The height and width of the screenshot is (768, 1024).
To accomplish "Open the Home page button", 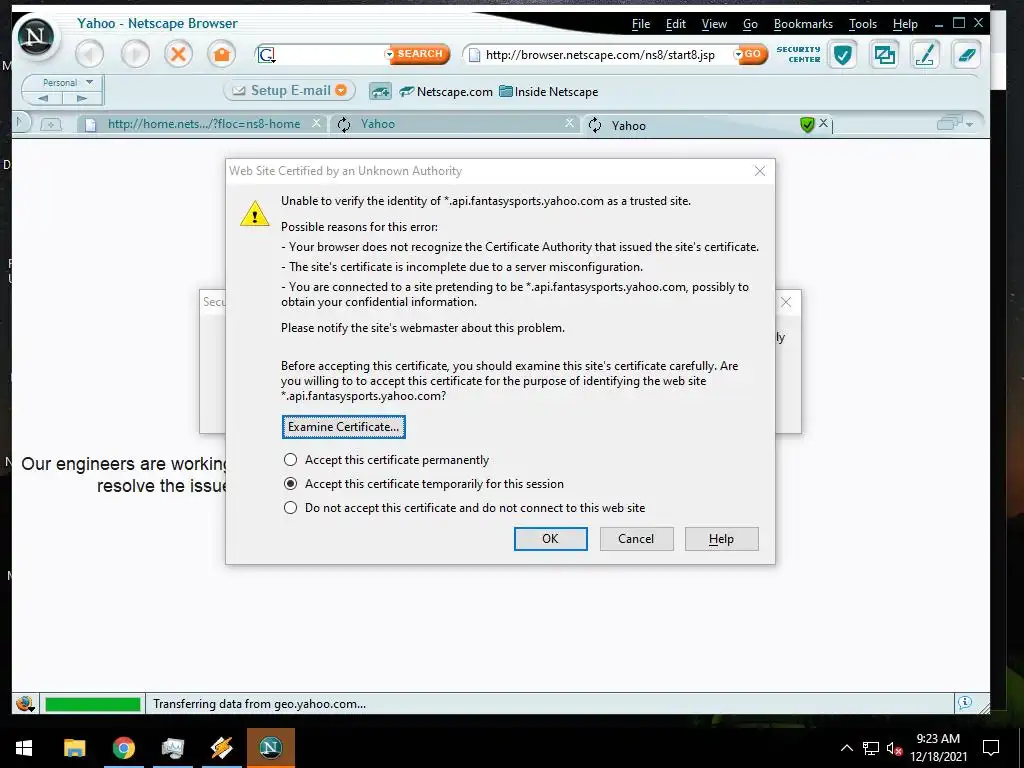I will pyautogui.click(x=221, y=54).
